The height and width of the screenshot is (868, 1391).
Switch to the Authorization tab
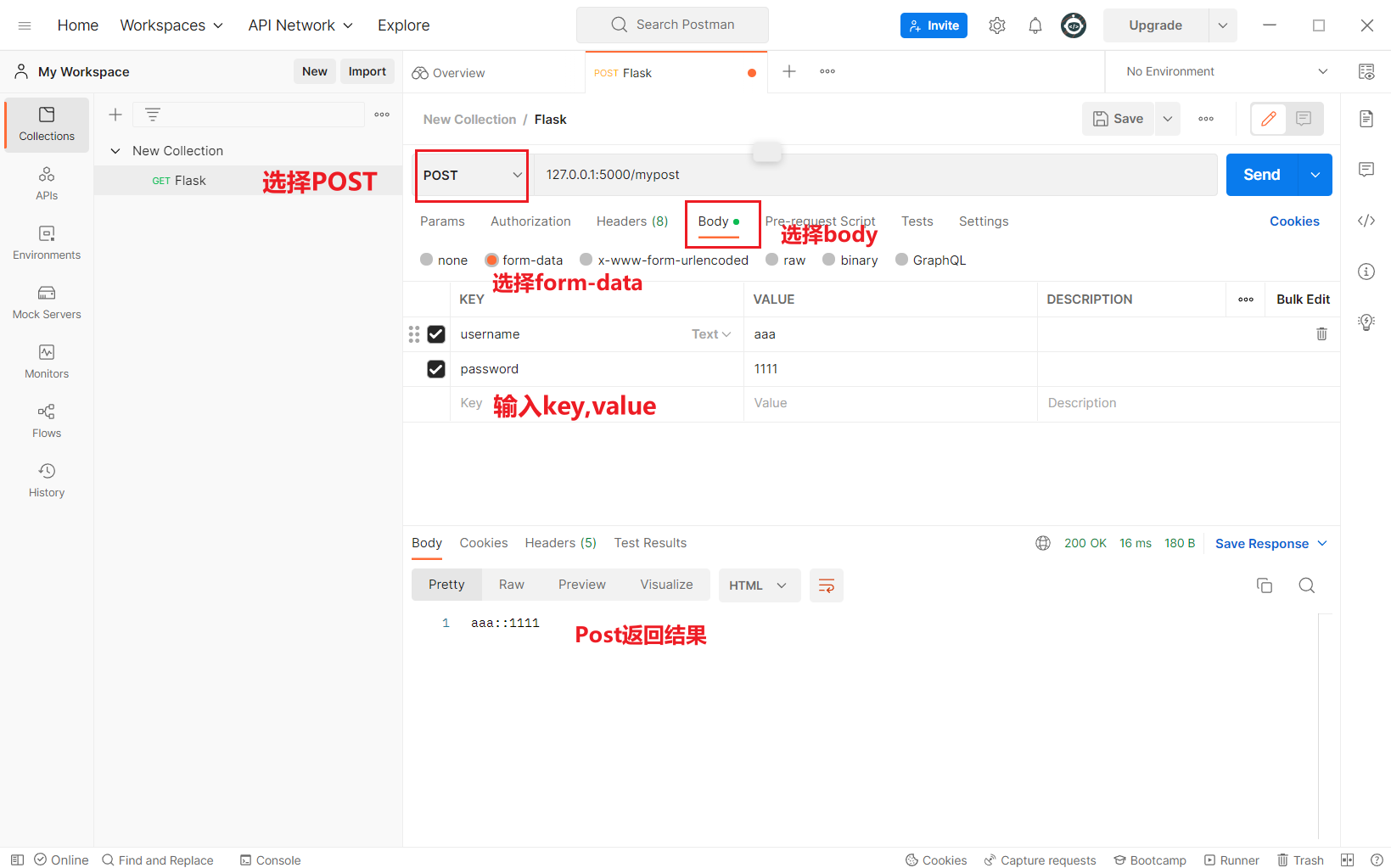coord(530,221)
